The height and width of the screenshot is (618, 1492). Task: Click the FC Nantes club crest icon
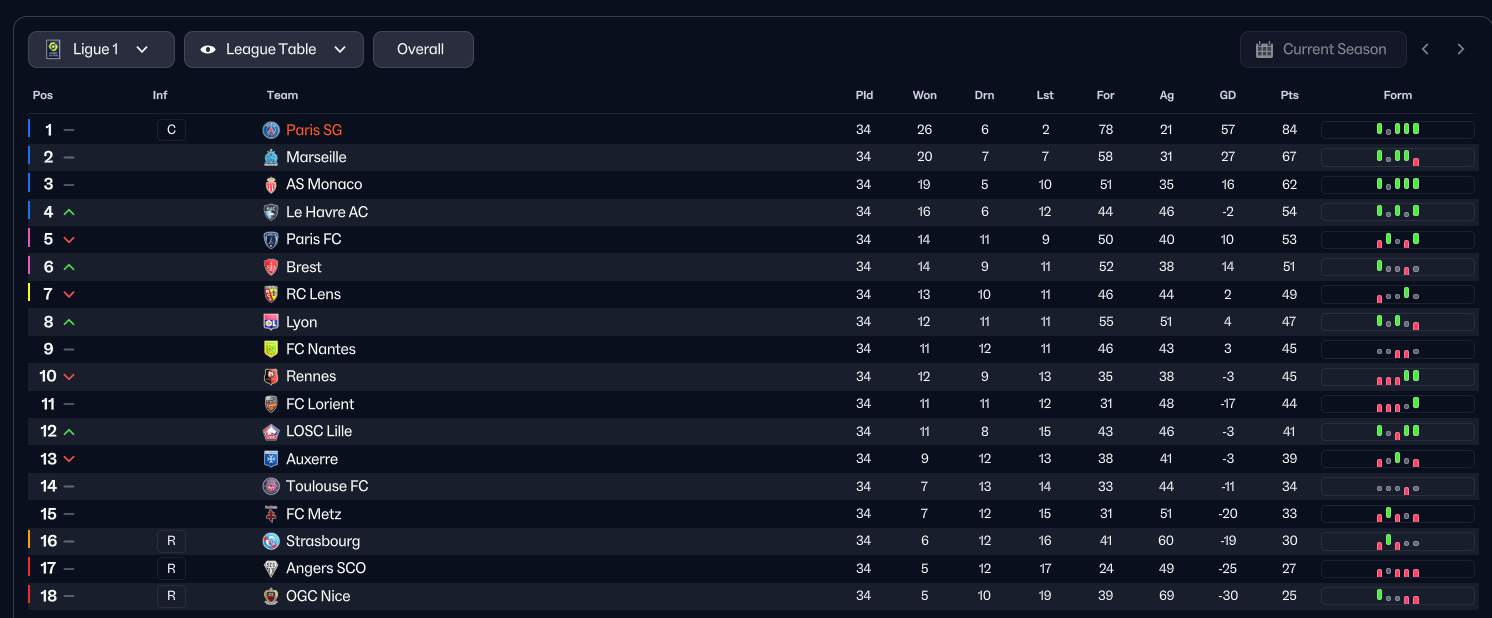[x=271, y=349]
